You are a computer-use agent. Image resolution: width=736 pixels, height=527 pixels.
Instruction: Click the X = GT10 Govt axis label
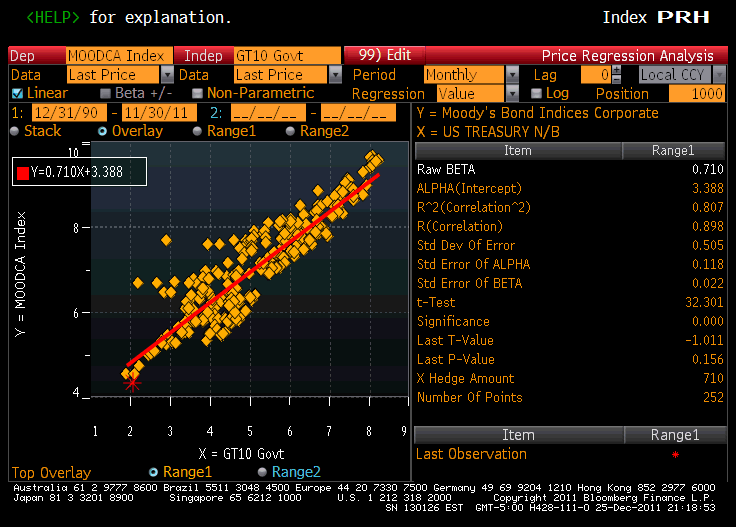tap(241, 454)
